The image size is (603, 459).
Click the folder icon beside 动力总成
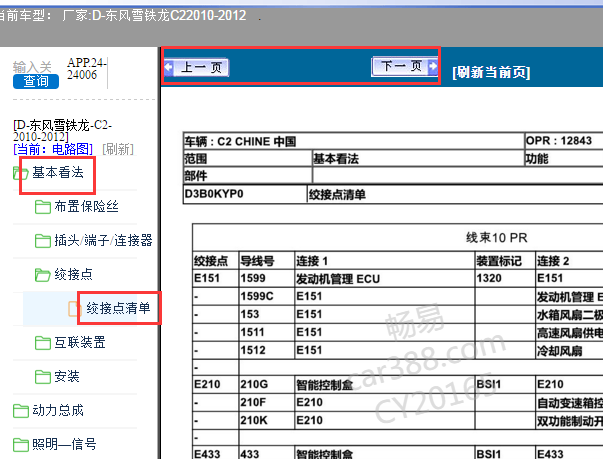tap(20, 411)
